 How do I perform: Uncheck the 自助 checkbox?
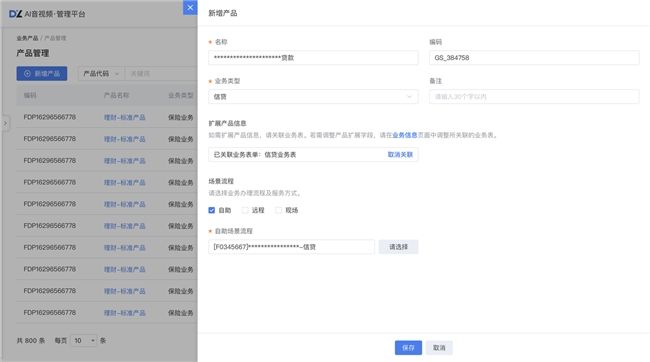coord(211,210)
